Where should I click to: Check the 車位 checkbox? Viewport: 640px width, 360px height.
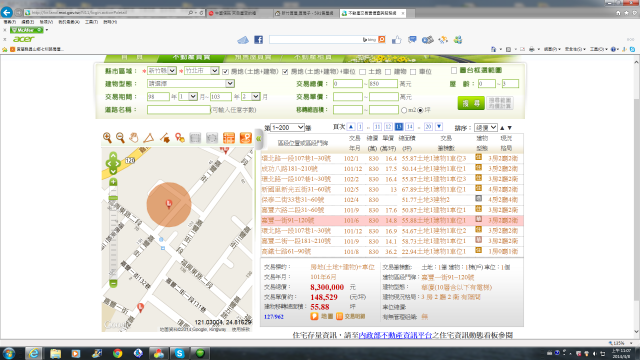[413, 72]
